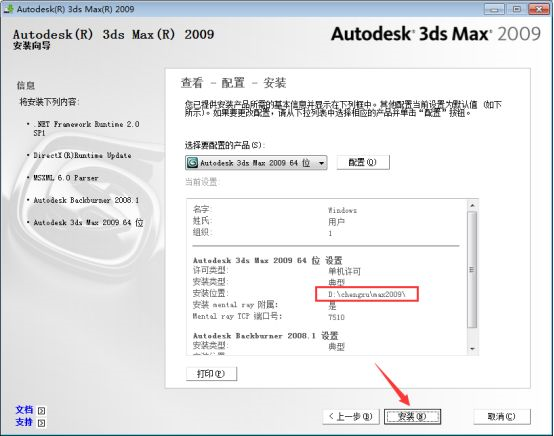554x436 pixels.
Task: Click the settings list scroll-up arrow
Action: tap(472, 205)
